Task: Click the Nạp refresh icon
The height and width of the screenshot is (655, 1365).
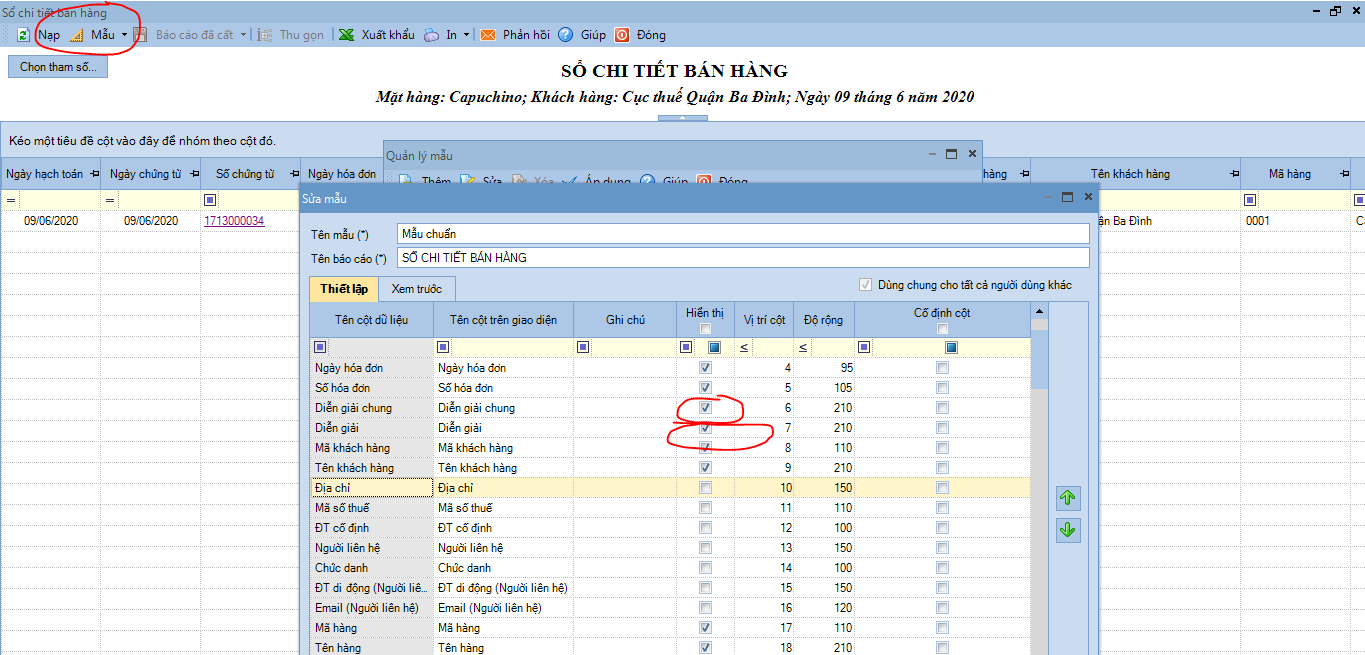Action: (x=23, y=35)
